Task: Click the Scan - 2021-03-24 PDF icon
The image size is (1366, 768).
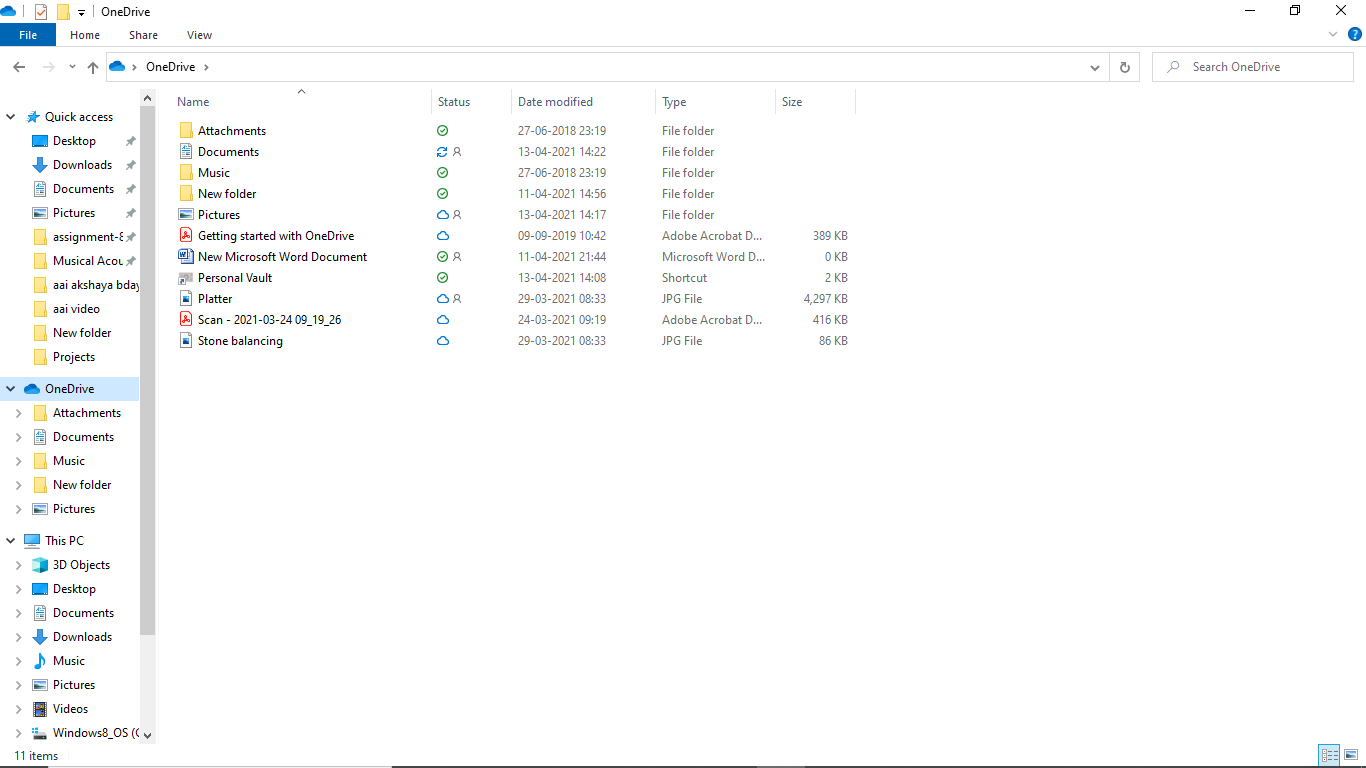Action: (x=185, y=320)
